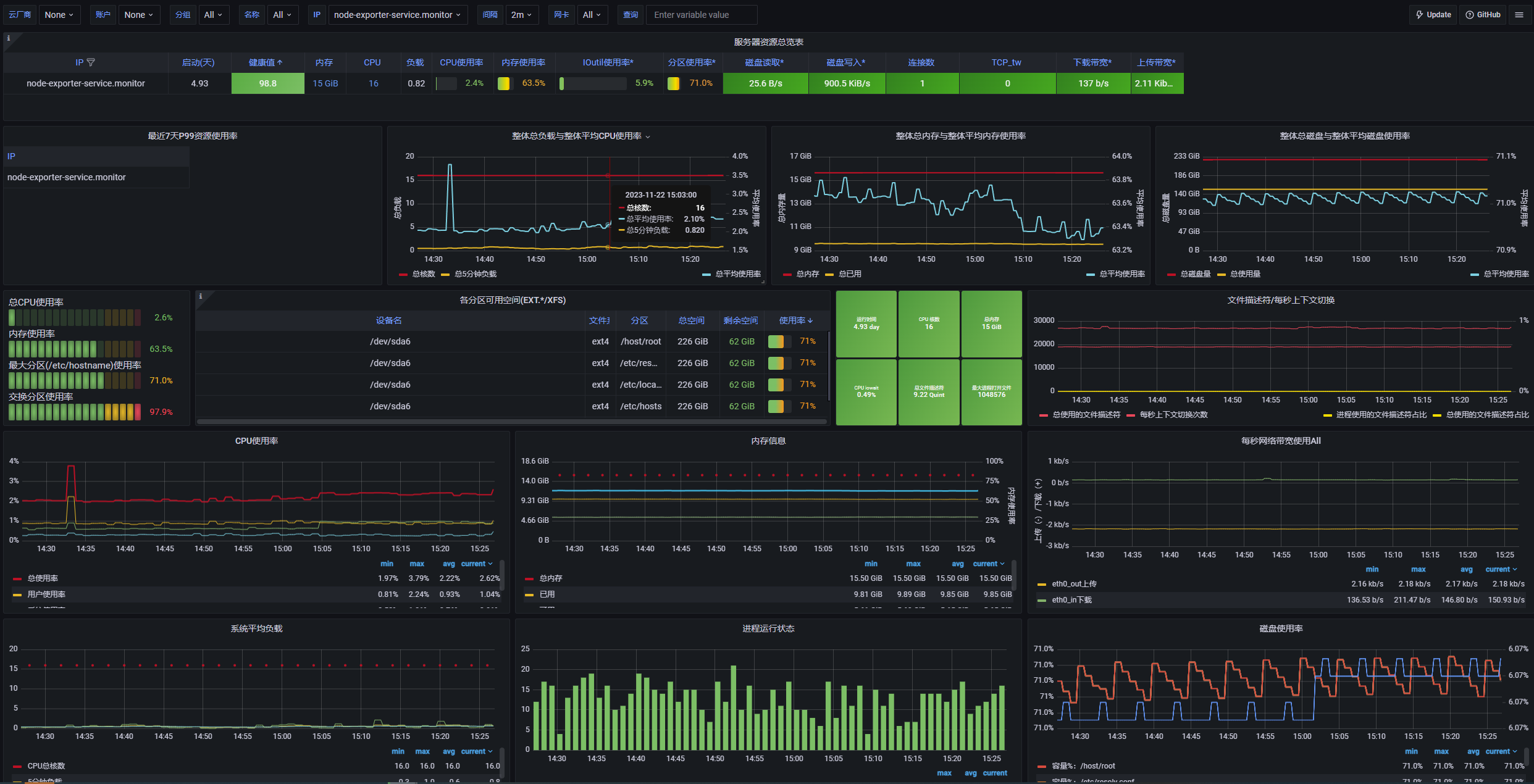Screen dimensions: 1534x784
Task: Click the 查询 variable value input field
Action: 701,15
